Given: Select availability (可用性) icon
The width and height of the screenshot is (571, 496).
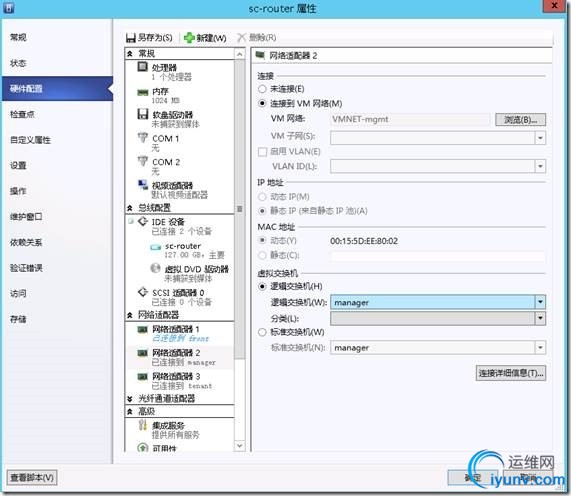Looking at the screenshot, I should tap(143, 447).
